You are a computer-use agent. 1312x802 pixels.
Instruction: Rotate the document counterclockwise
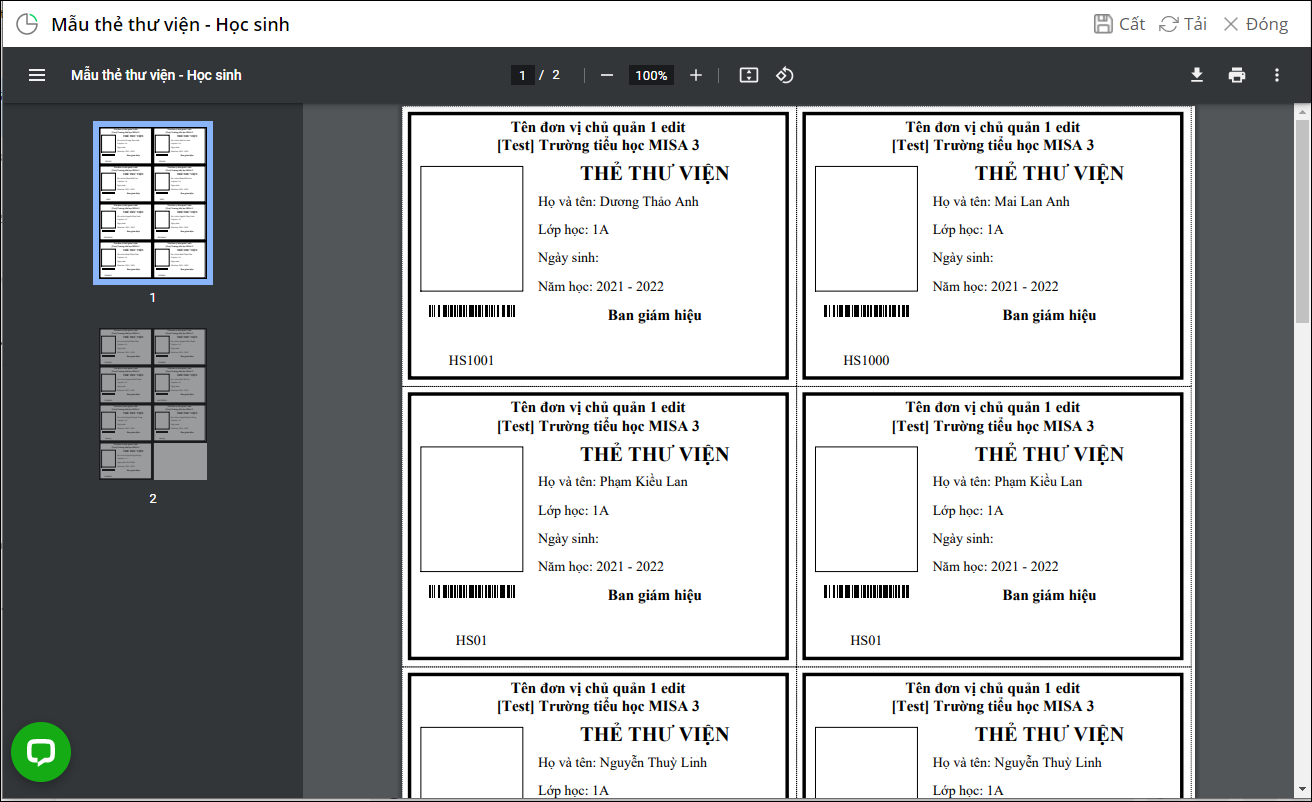pos(785,75)
